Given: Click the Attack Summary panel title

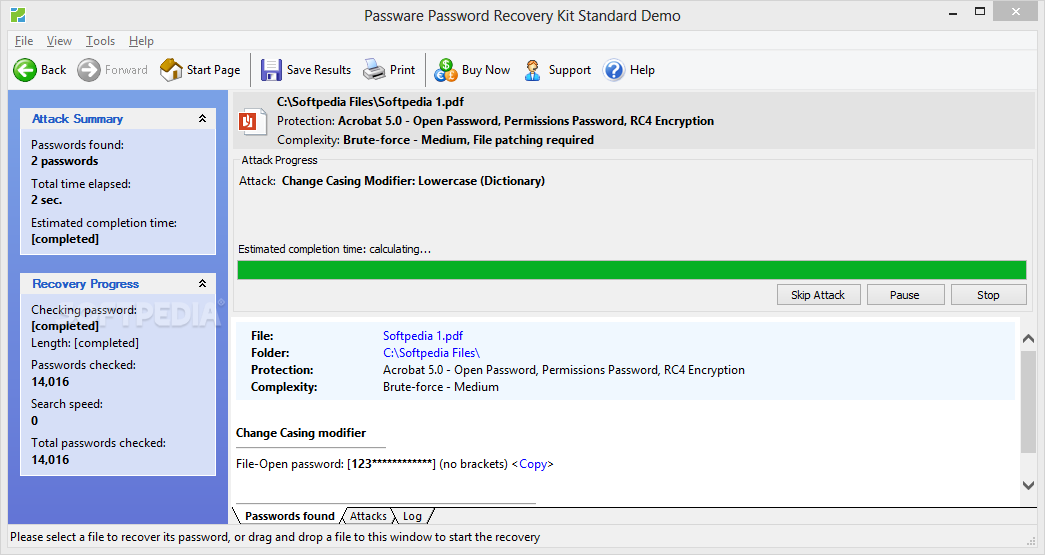Looking at the screenshot, I should click(77, 119).
